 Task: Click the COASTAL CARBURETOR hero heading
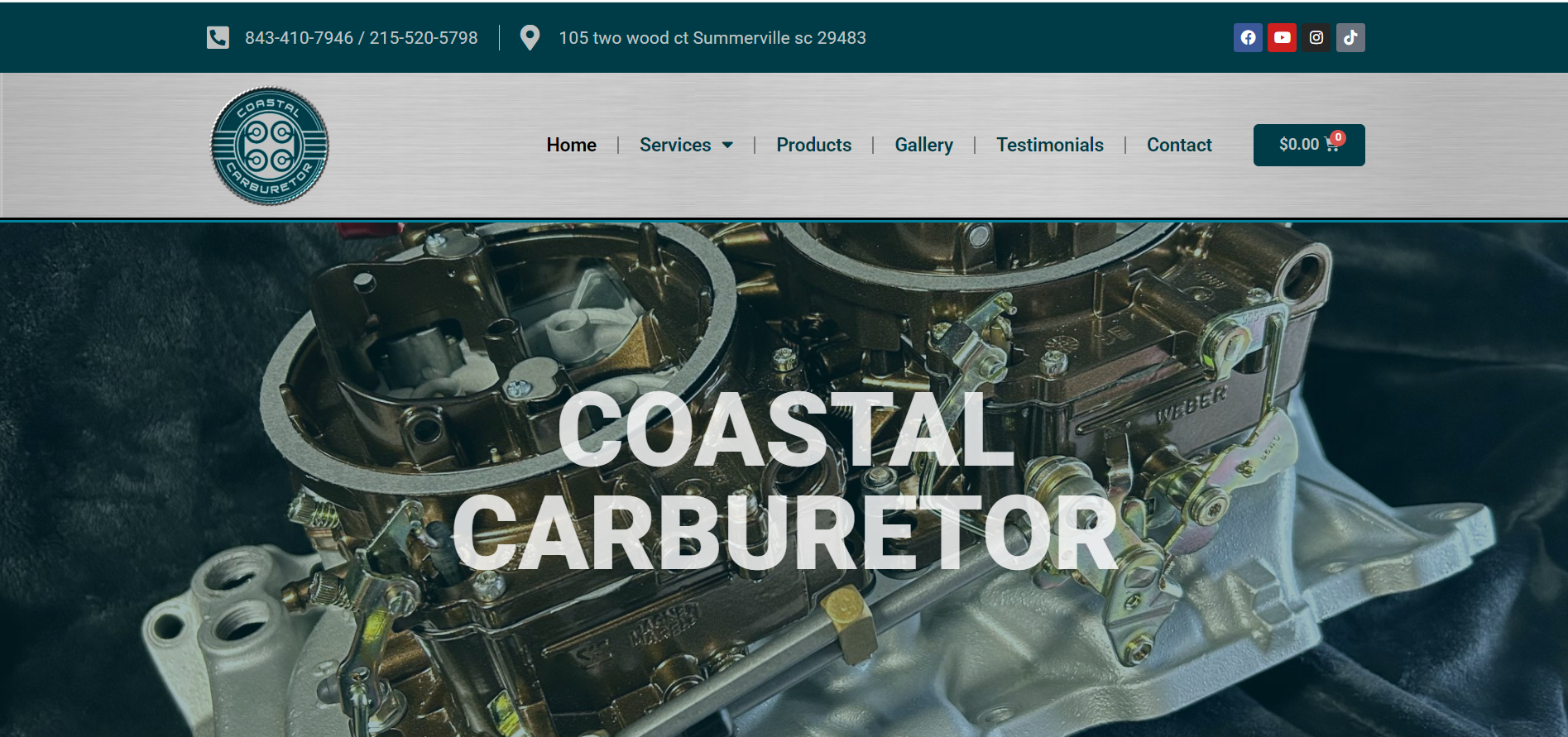784,481
